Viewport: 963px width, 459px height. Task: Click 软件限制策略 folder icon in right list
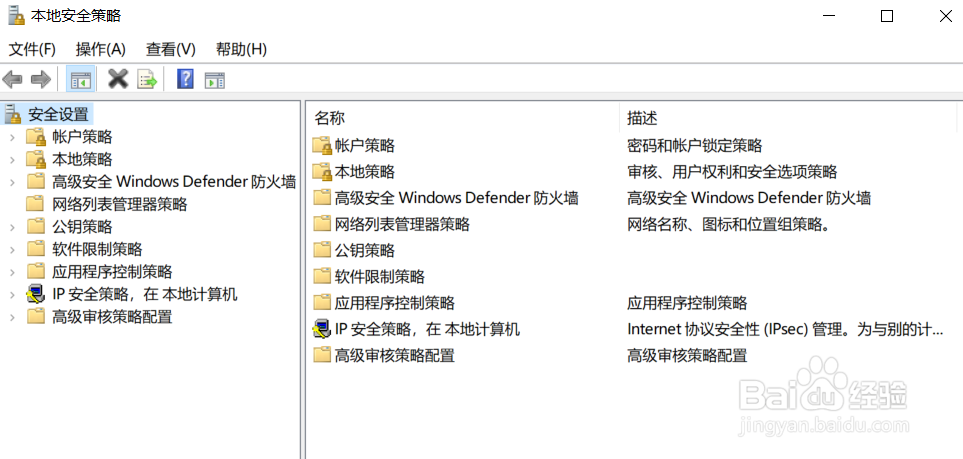[x=322, y=277]
